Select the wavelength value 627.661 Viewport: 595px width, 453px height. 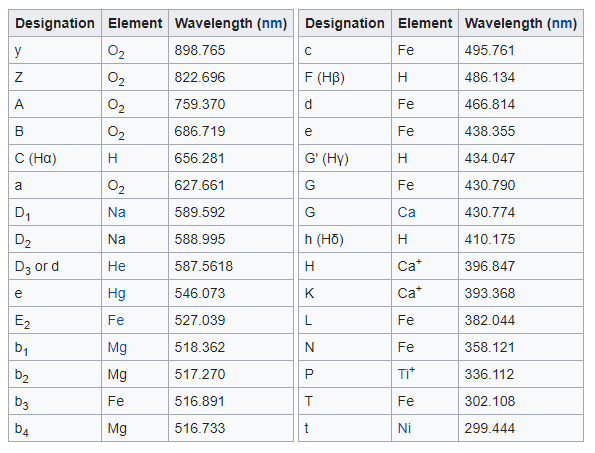click(x=200, y=185)
